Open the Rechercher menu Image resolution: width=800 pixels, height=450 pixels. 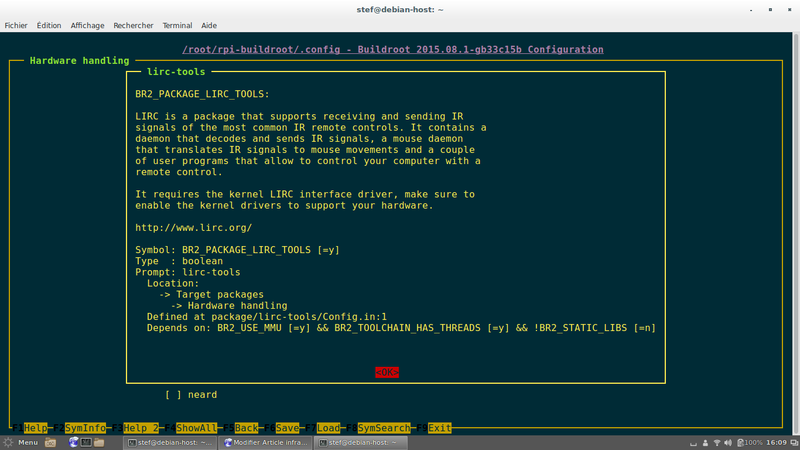point(133,26)
